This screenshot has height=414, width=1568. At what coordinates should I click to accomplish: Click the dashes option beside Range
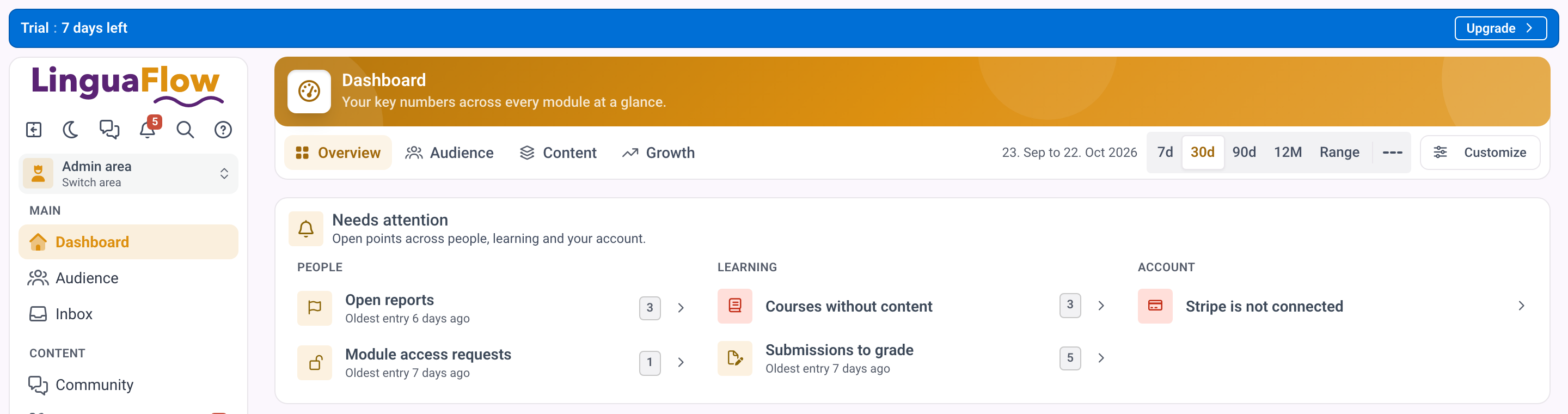point(1392,152)
